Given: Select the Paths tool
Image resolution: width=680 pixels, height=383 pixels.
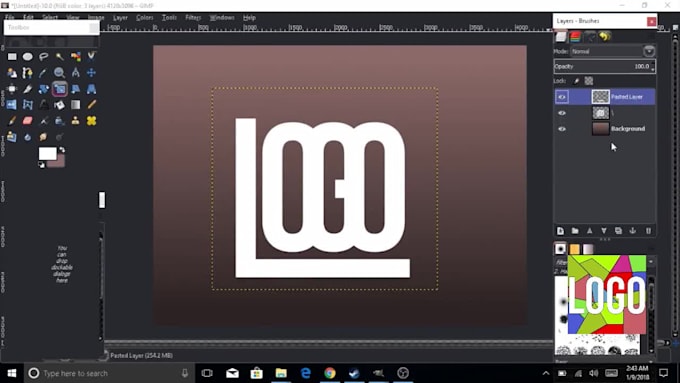Looking at the screenshot, I should point(27,72).
